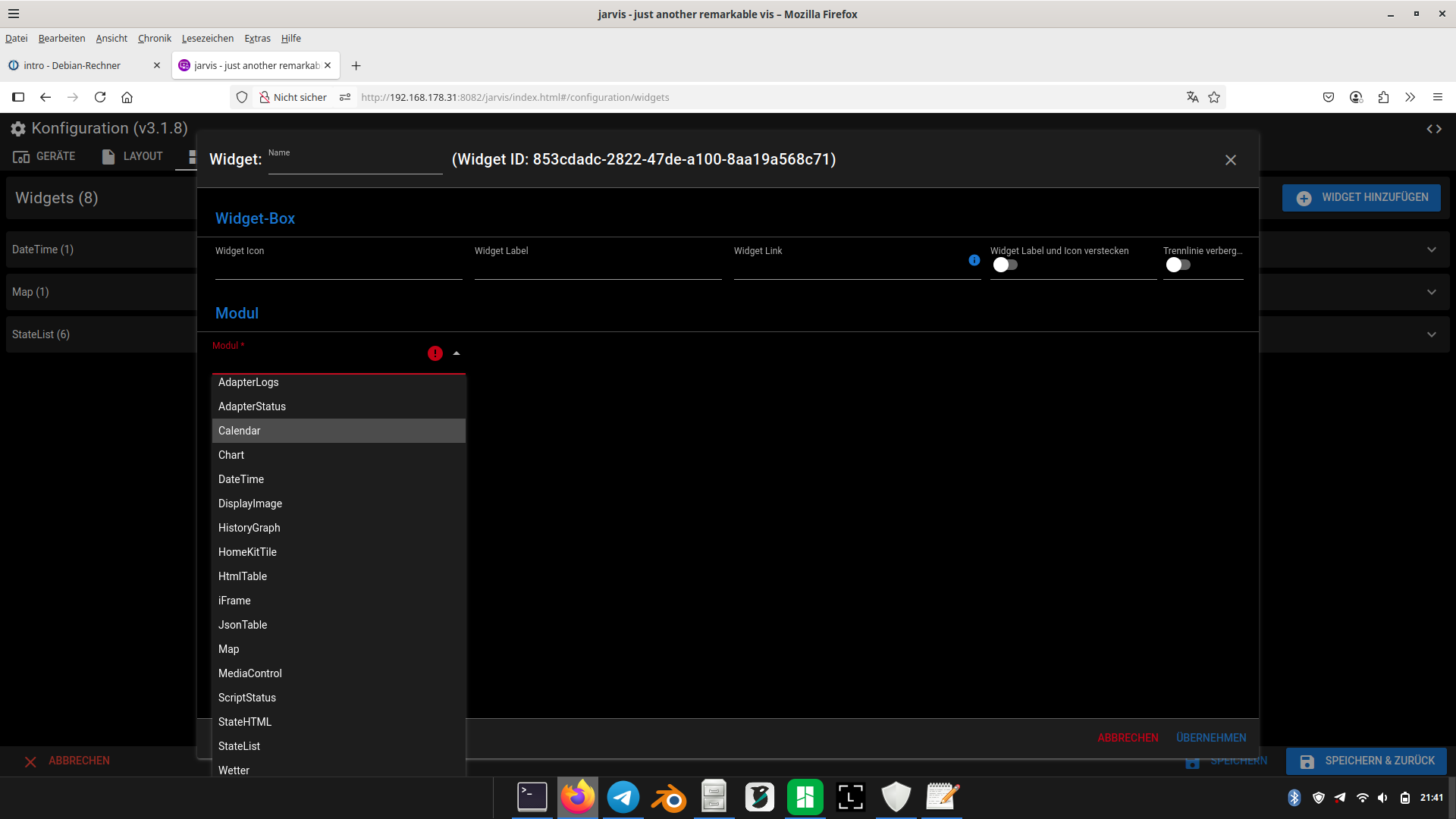This screenshot has width=1456, height=819.
Task: Open Telegram from the taskbar
Action: (623, 798)
